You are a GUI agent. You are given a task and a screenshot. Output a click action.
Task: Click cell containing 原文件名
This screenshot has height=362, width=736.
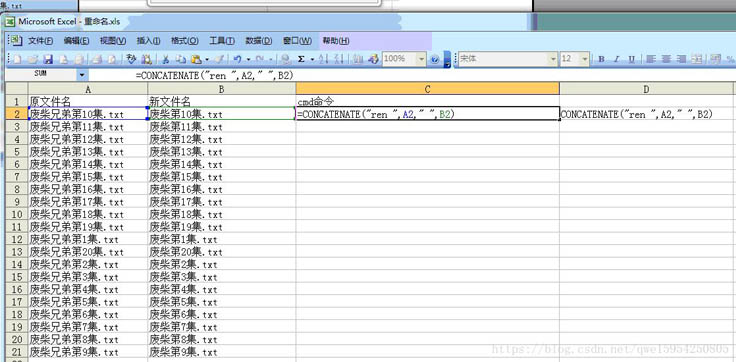(x=88, y=101)
